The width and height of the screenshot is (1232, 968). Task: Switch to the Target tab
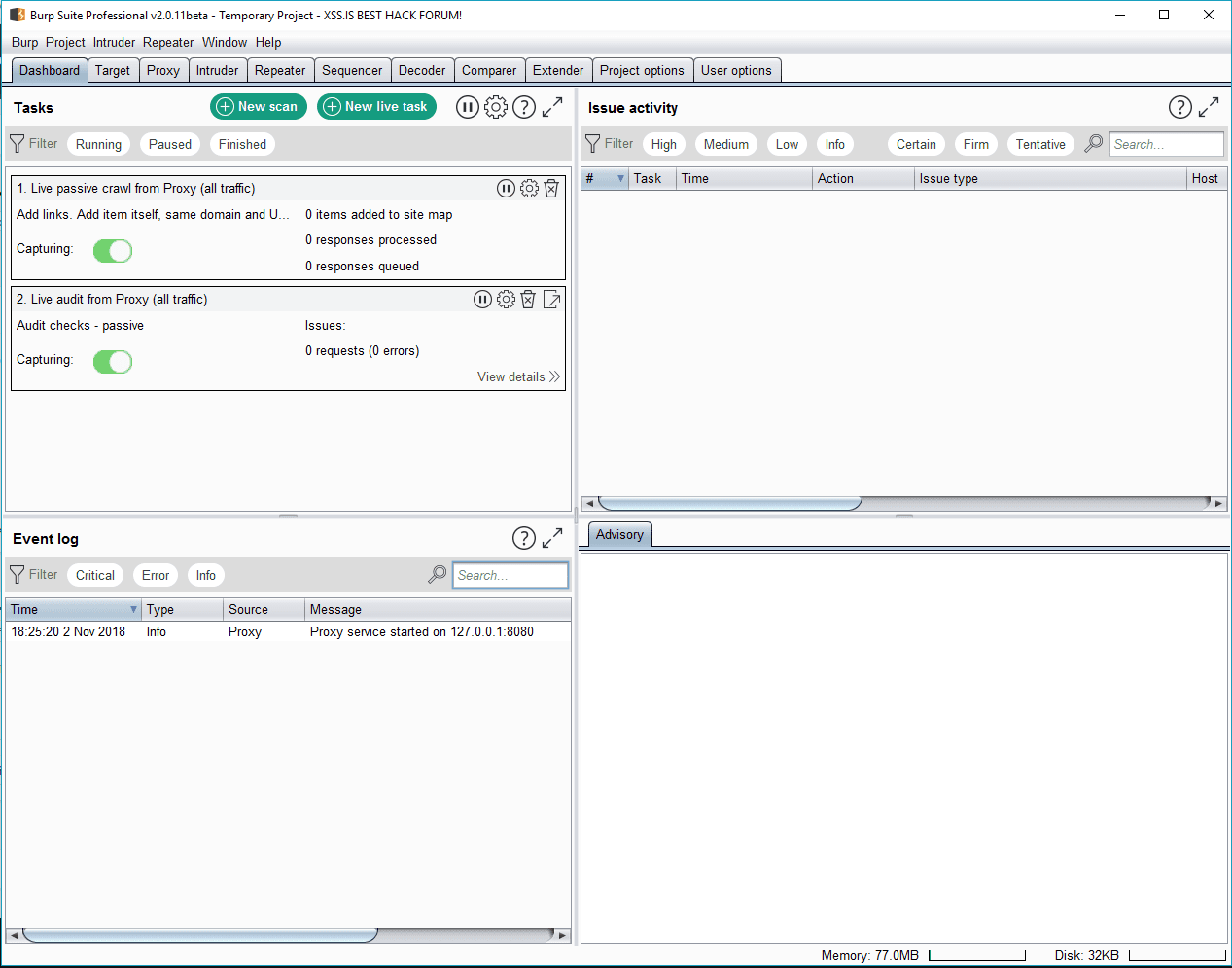[x=113, y=70]
